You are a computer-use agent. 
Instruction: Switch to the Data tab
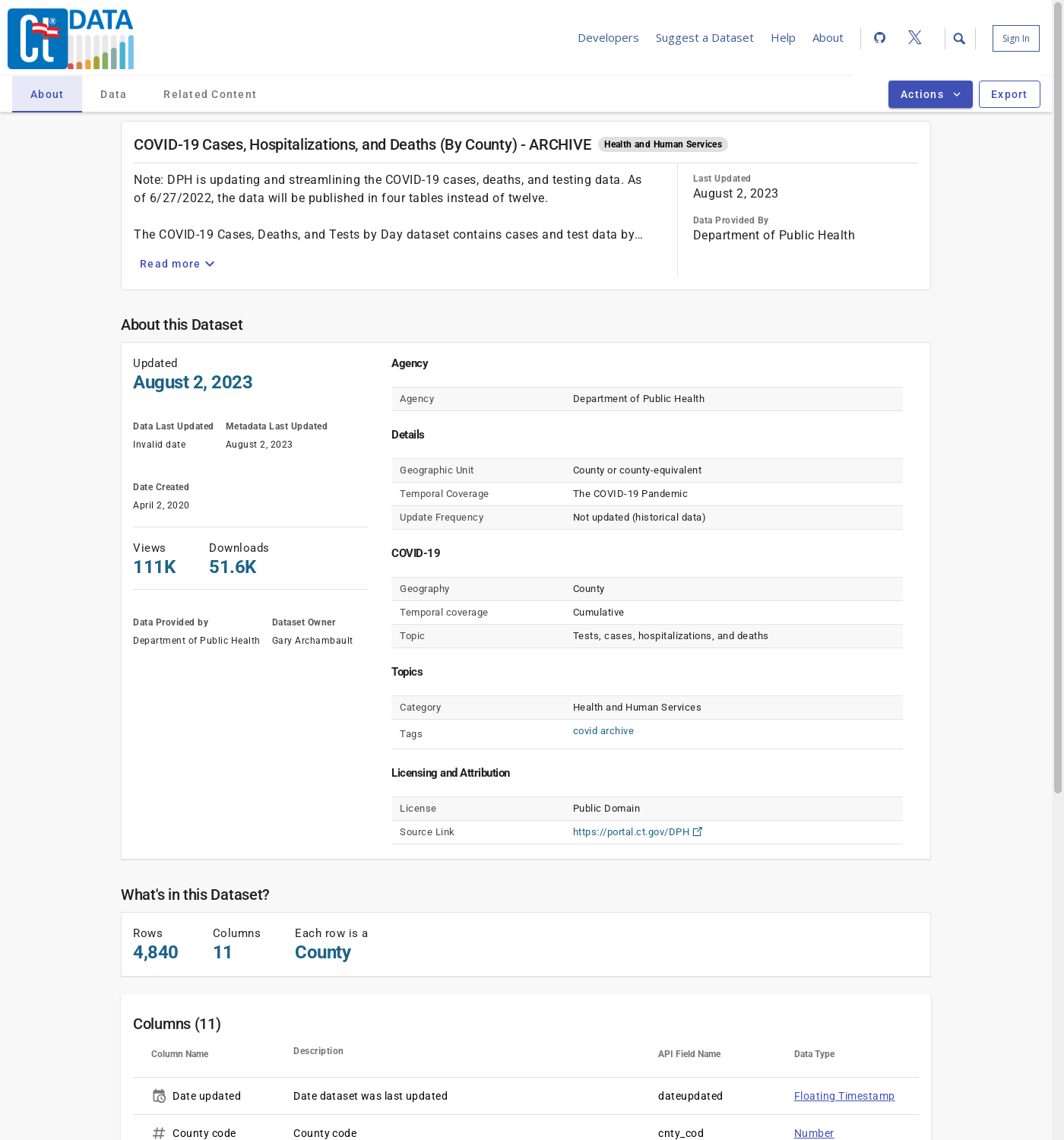pos(113,94)
